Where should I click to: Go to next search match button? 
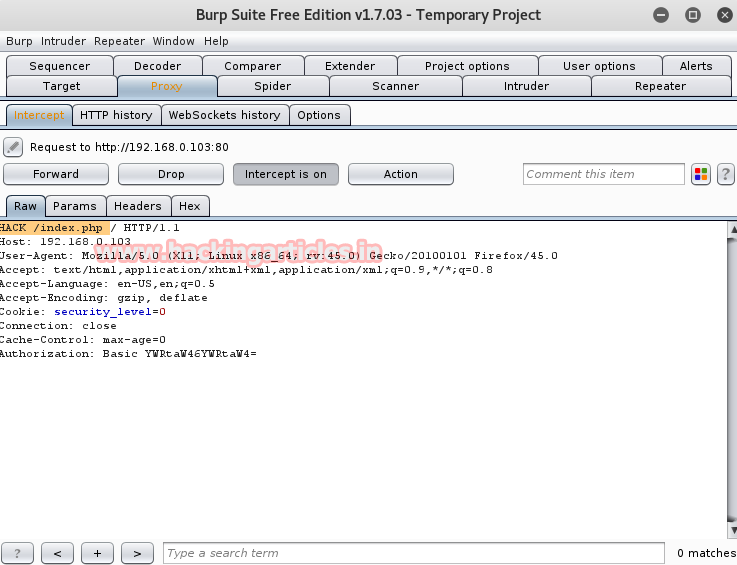(137, 553)
